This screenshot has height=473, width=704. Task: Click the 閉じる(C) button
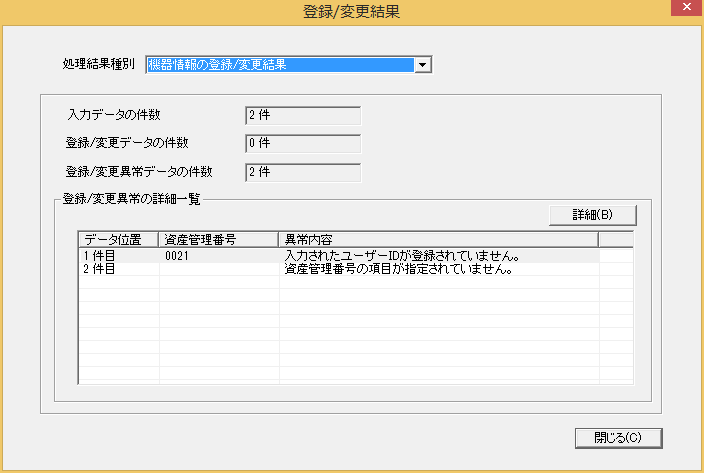(618, 438)
